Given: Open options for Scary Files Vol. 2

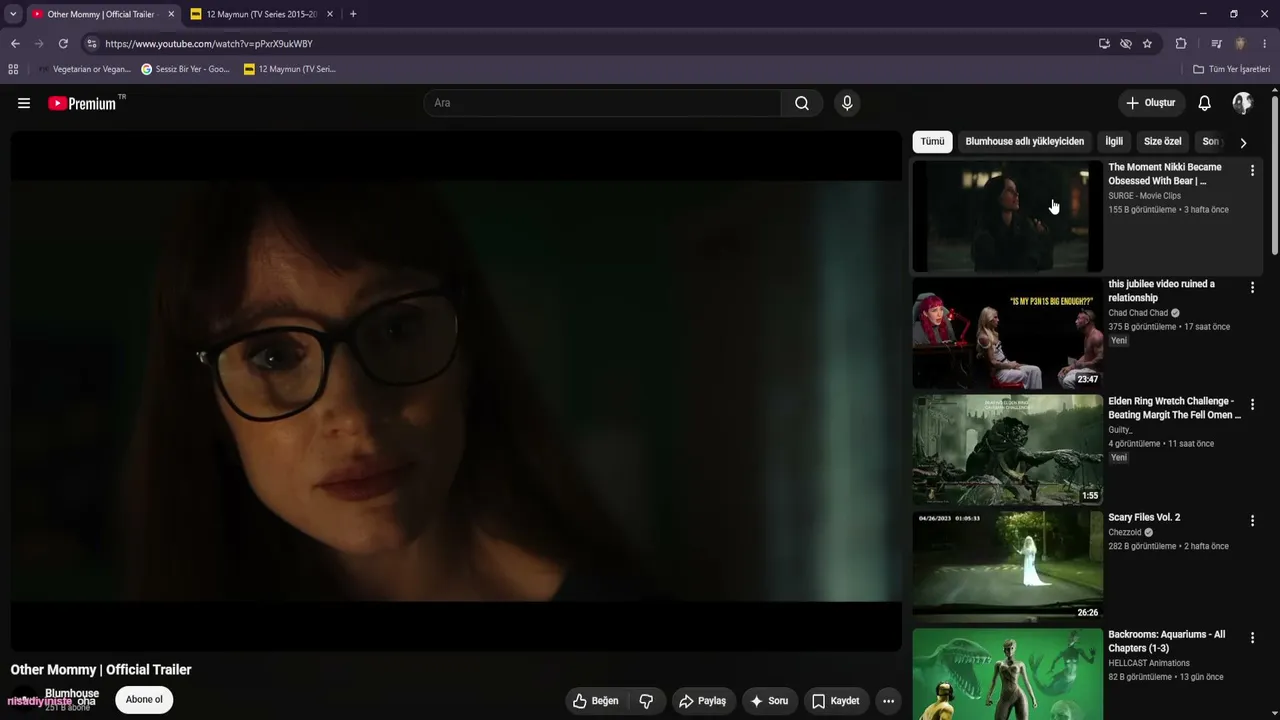Looking at the screenshot, I should point(1252,521).
